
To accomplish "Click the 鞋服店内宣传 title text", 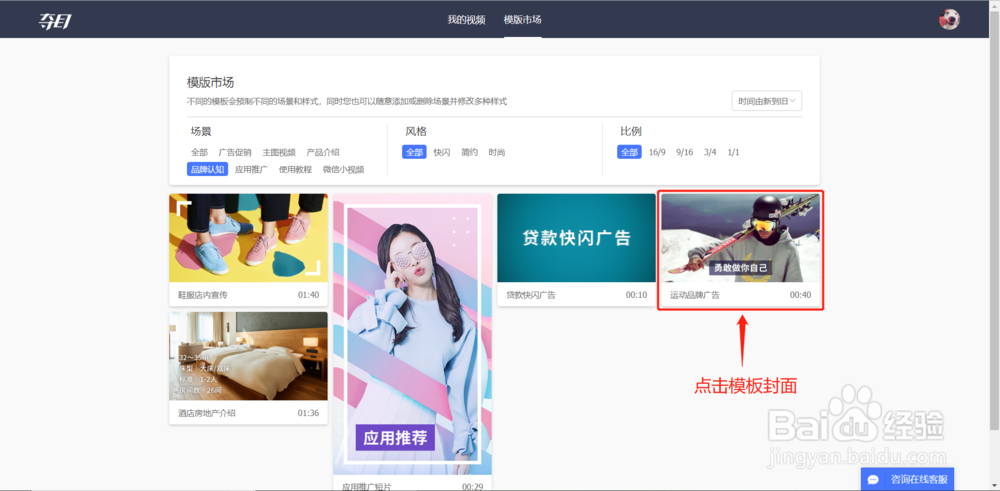I will [202, 295].
